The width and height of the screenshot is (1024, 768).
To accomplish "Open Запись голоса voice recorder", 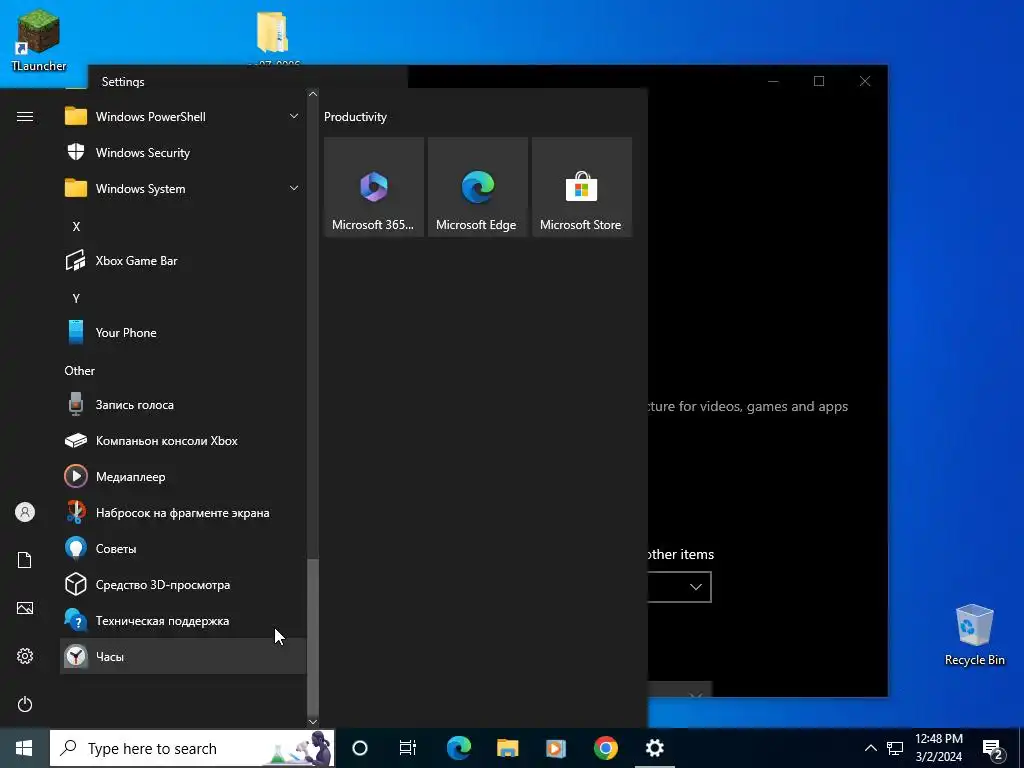I will pos(183,405).
